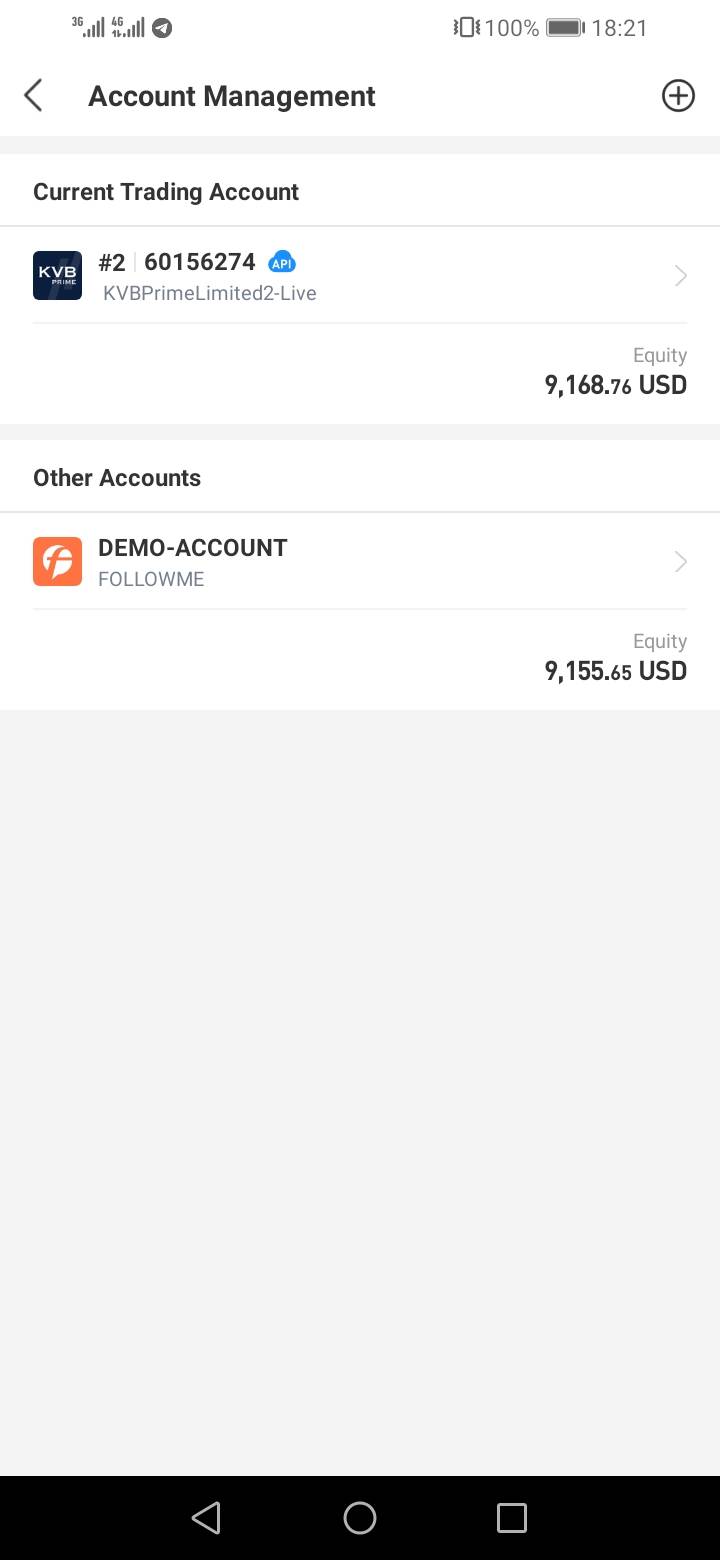Tap the battery icon in status bar

coord(565,28)
